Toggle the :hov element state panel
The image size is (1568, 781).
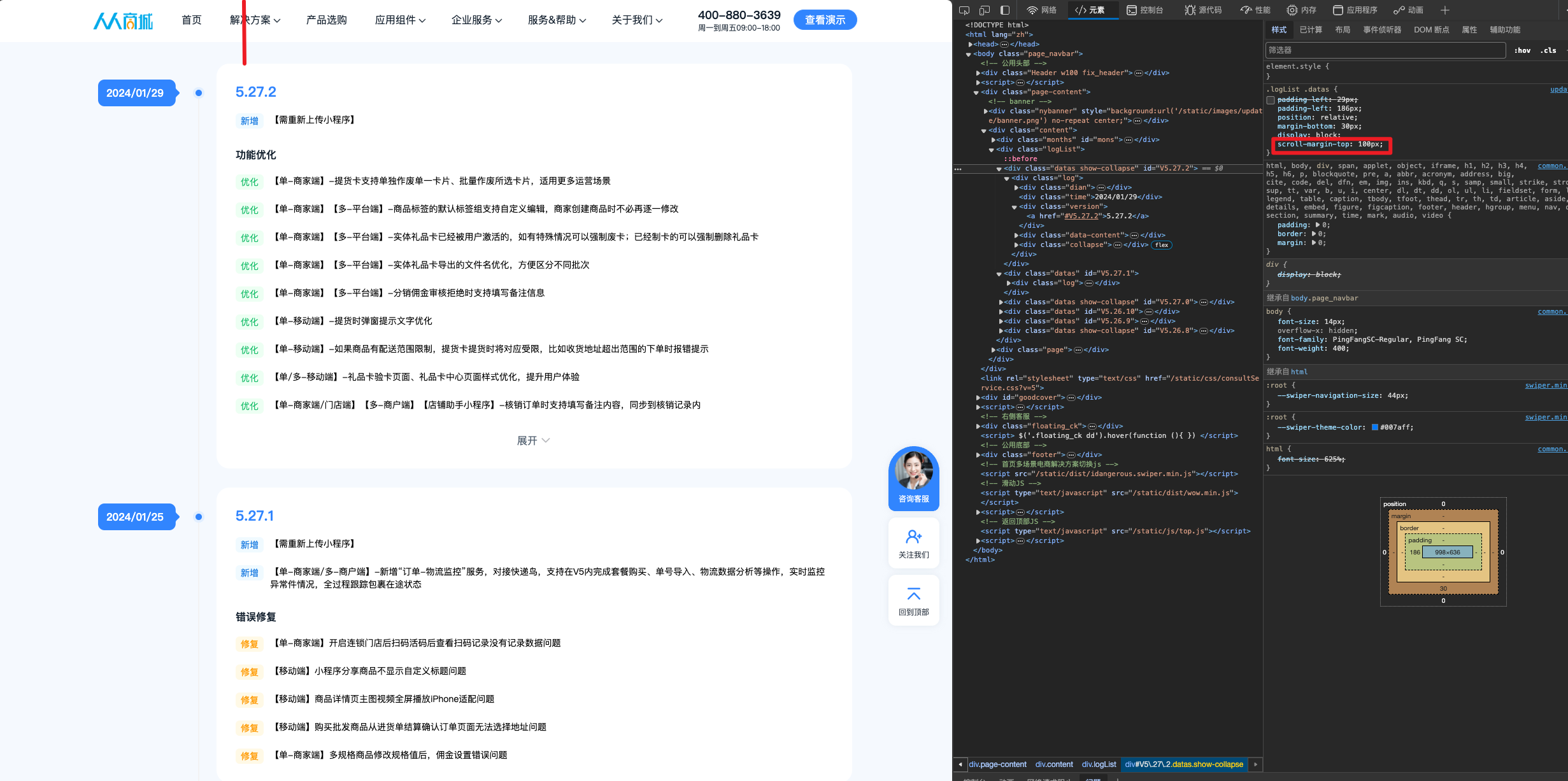(x=1522, y=50)
